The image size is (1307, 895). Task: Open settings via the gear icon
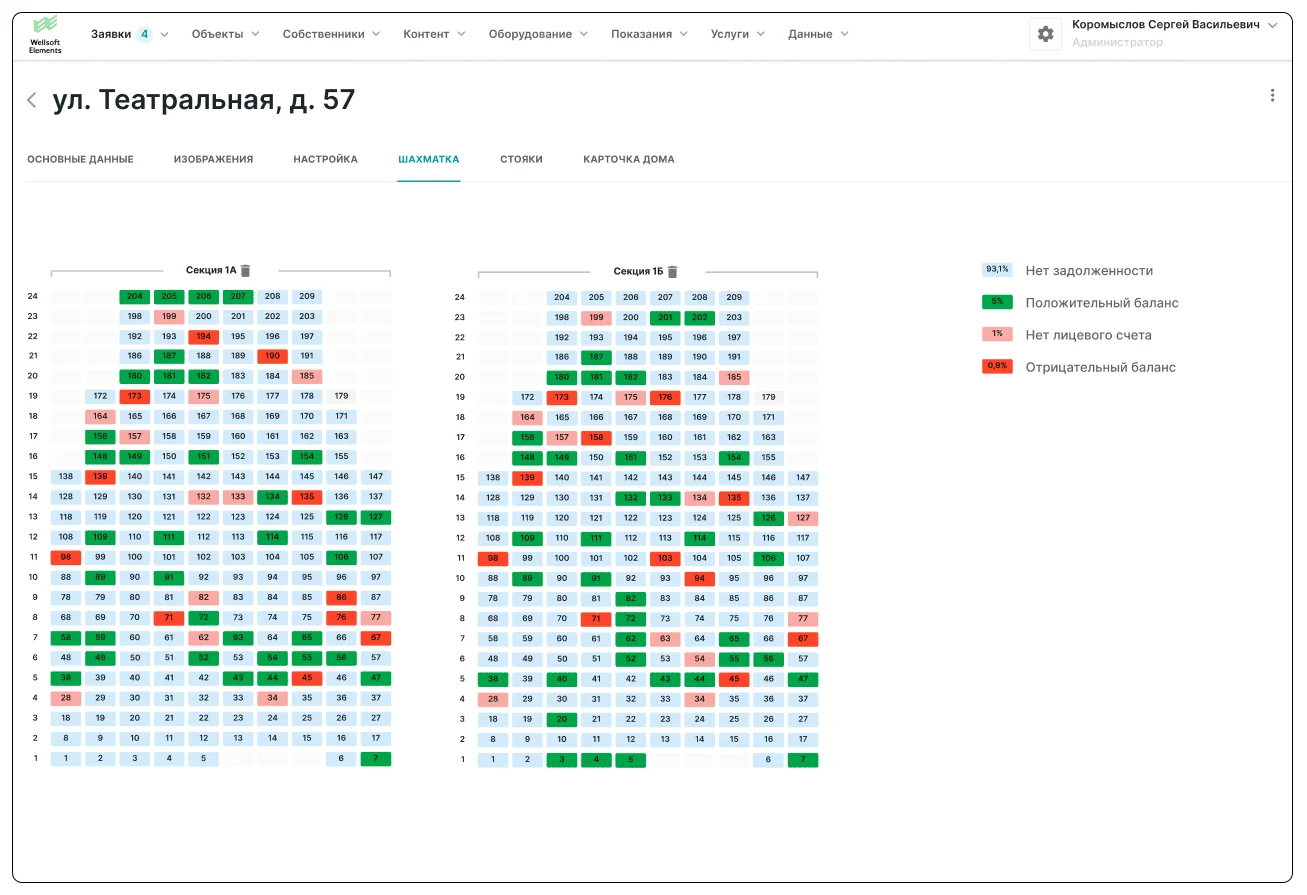1045,34
